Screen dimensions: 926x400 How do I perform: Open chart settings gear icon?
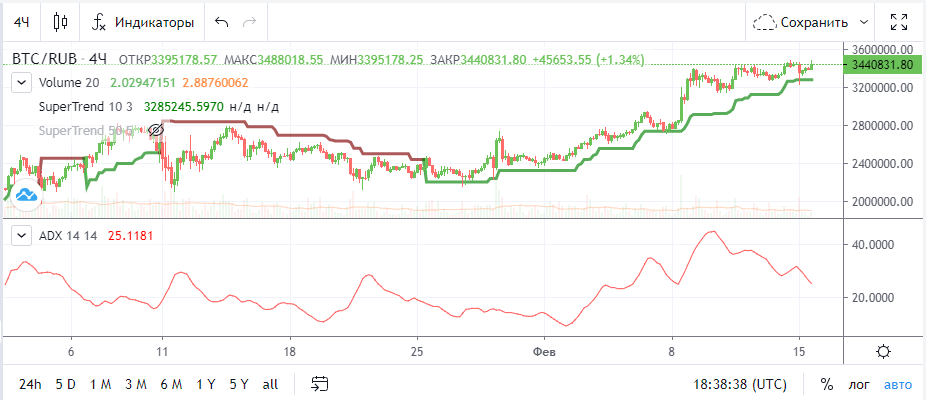883,352
